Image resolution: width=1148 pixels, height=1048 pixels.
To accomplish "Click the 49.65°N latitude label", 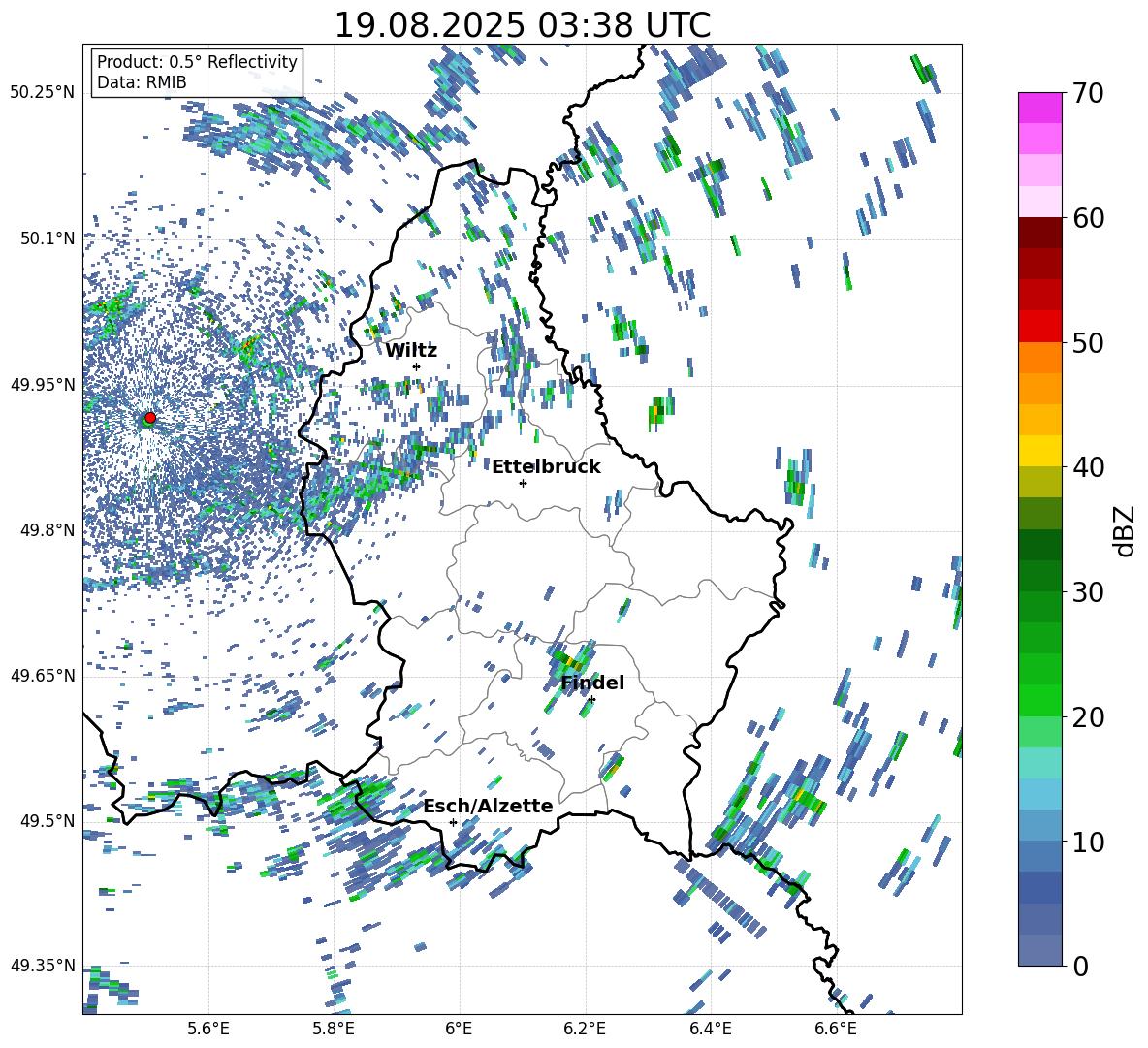I will coord(43,675).
